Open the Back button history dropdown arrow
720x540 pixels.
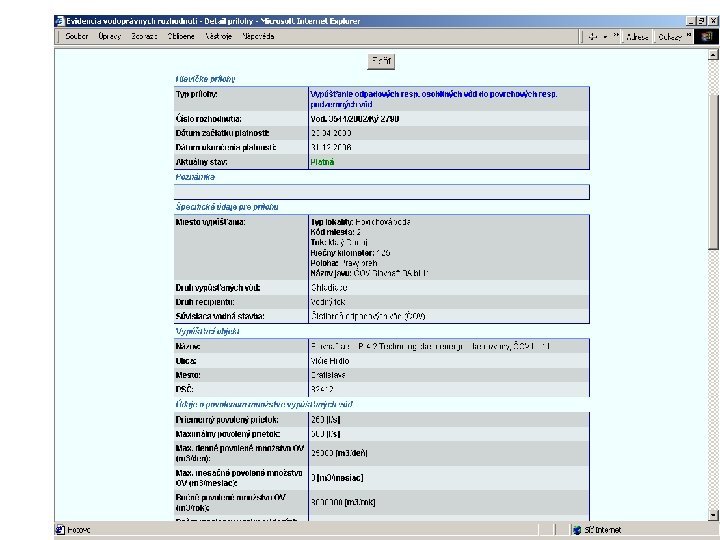(605, 36)
